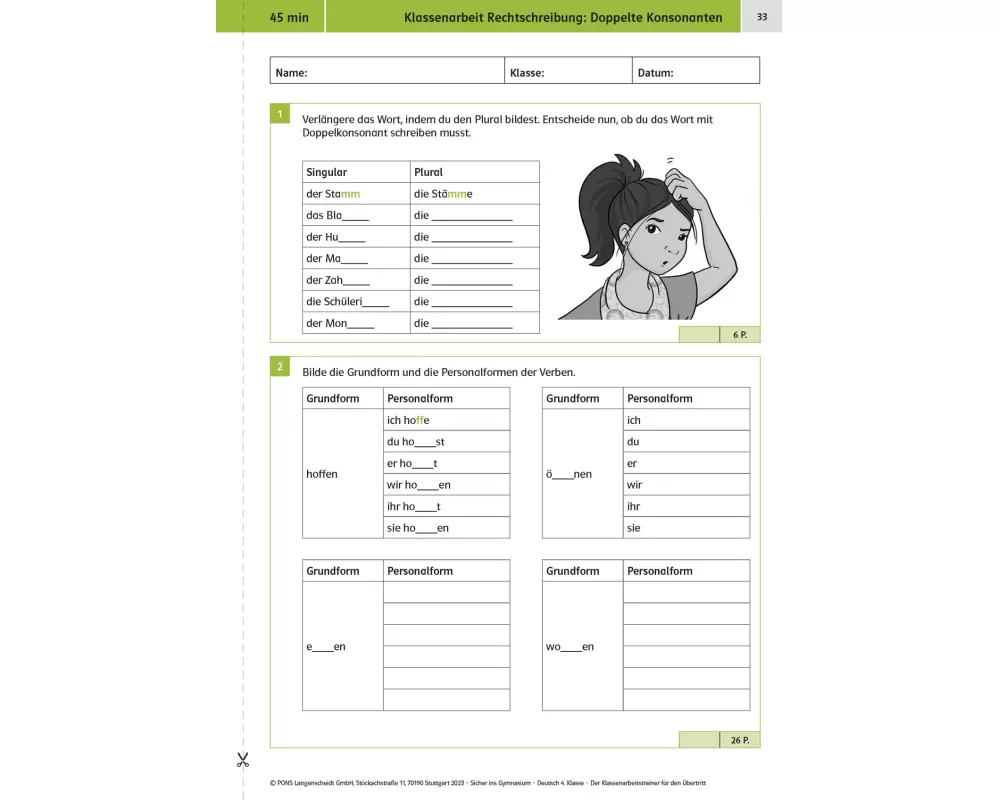Click the 26 P. points box

[739, 740]
